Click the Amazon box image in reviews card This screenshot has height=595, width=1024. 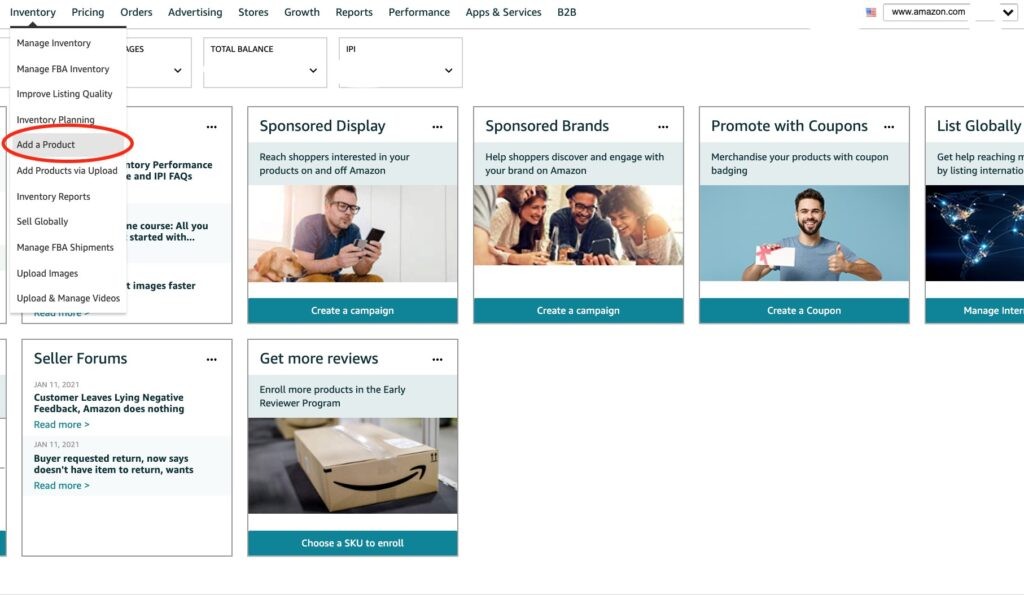coord(353,466)
